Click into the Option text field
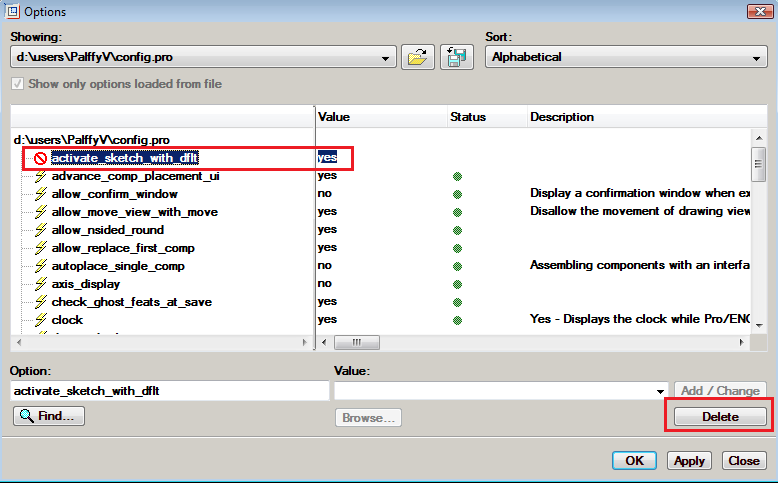Screen dimensions: 778x483 (x=169, y=391)
